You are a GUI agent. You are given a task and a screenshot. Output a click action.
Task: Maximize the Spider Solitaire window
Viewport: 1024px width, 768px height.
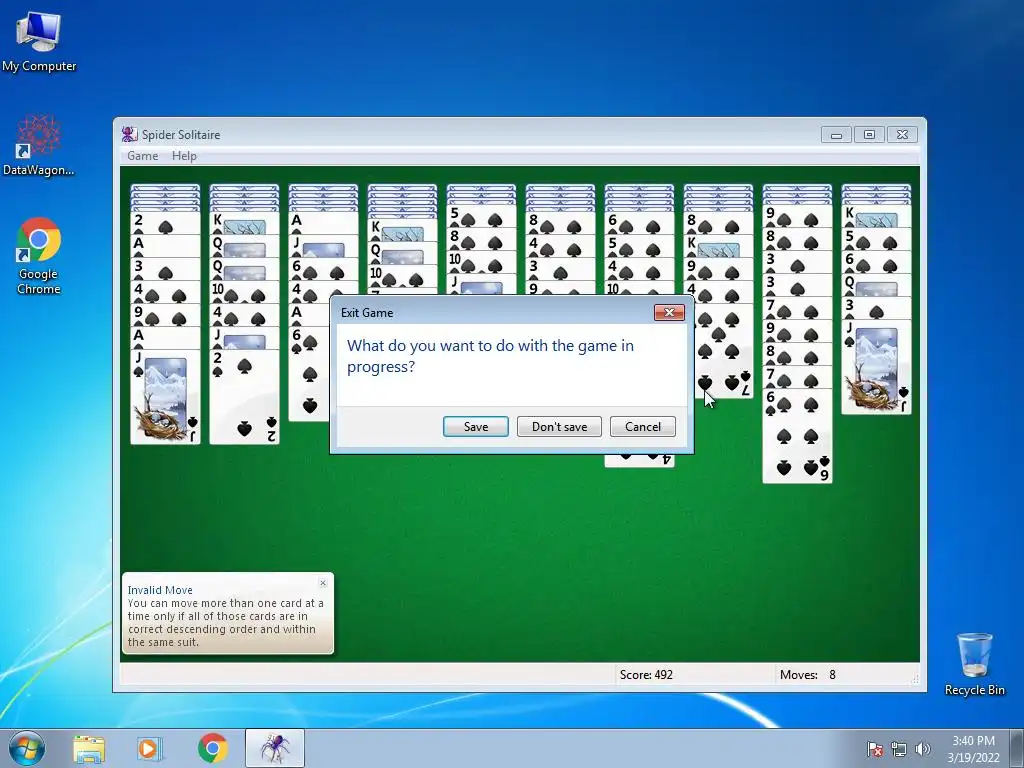869,135
